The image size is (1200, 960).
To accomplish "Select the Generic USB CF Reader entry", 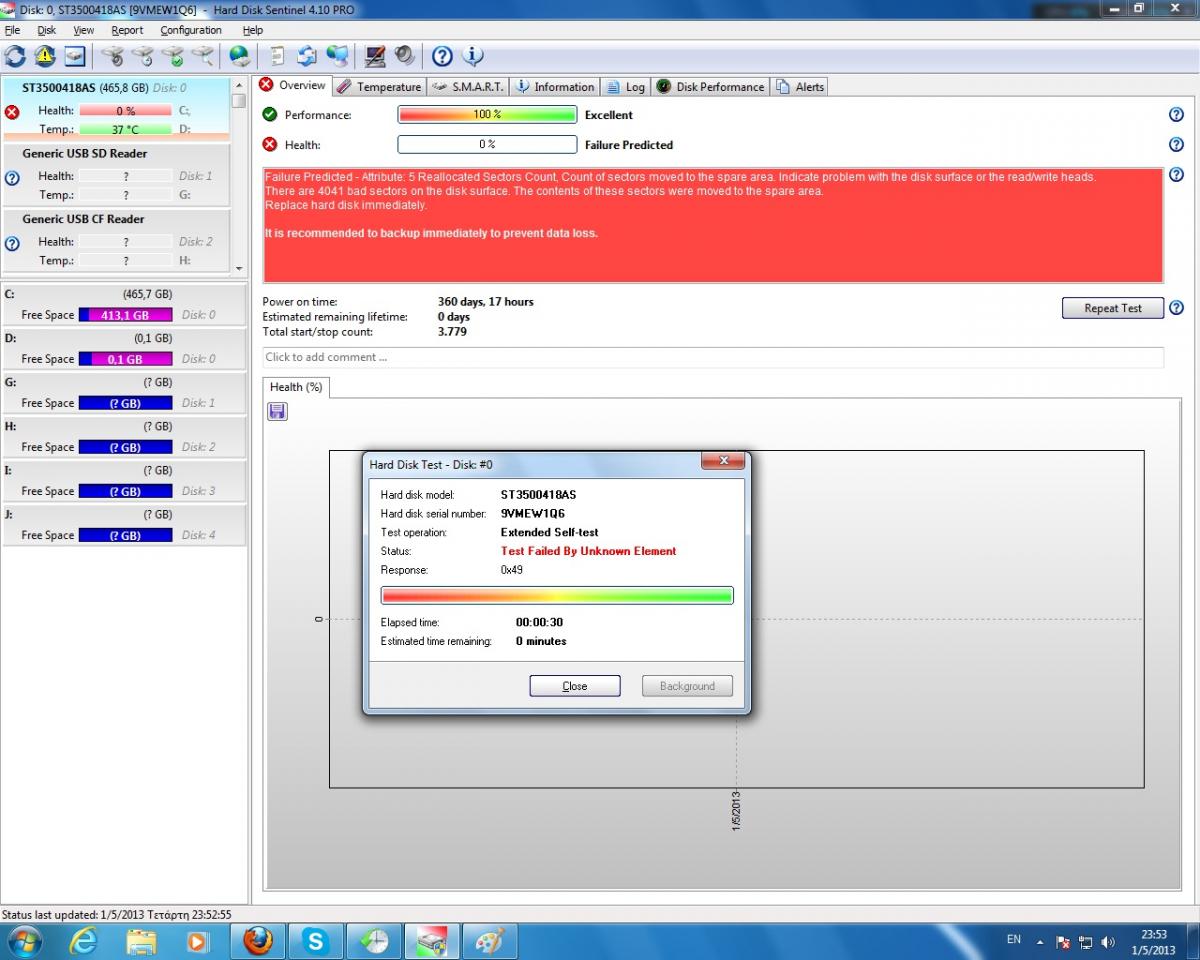I will coord(116,240).
